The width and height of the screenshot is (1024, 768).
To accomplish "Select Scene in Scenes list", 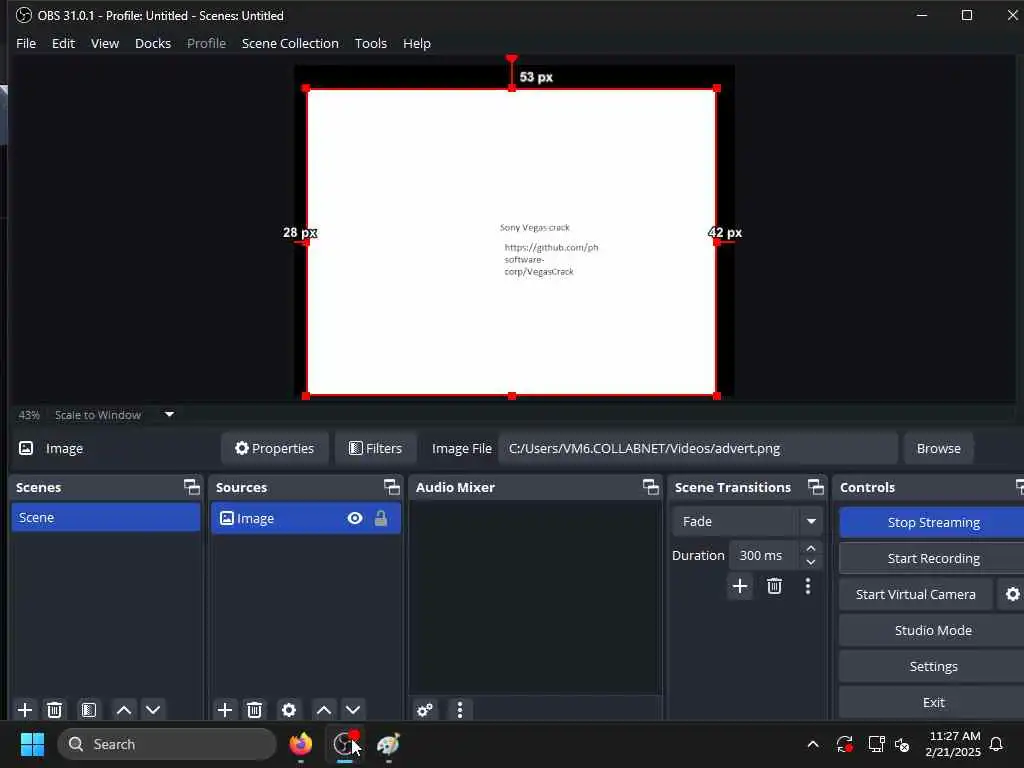I will tap(106, 517).
